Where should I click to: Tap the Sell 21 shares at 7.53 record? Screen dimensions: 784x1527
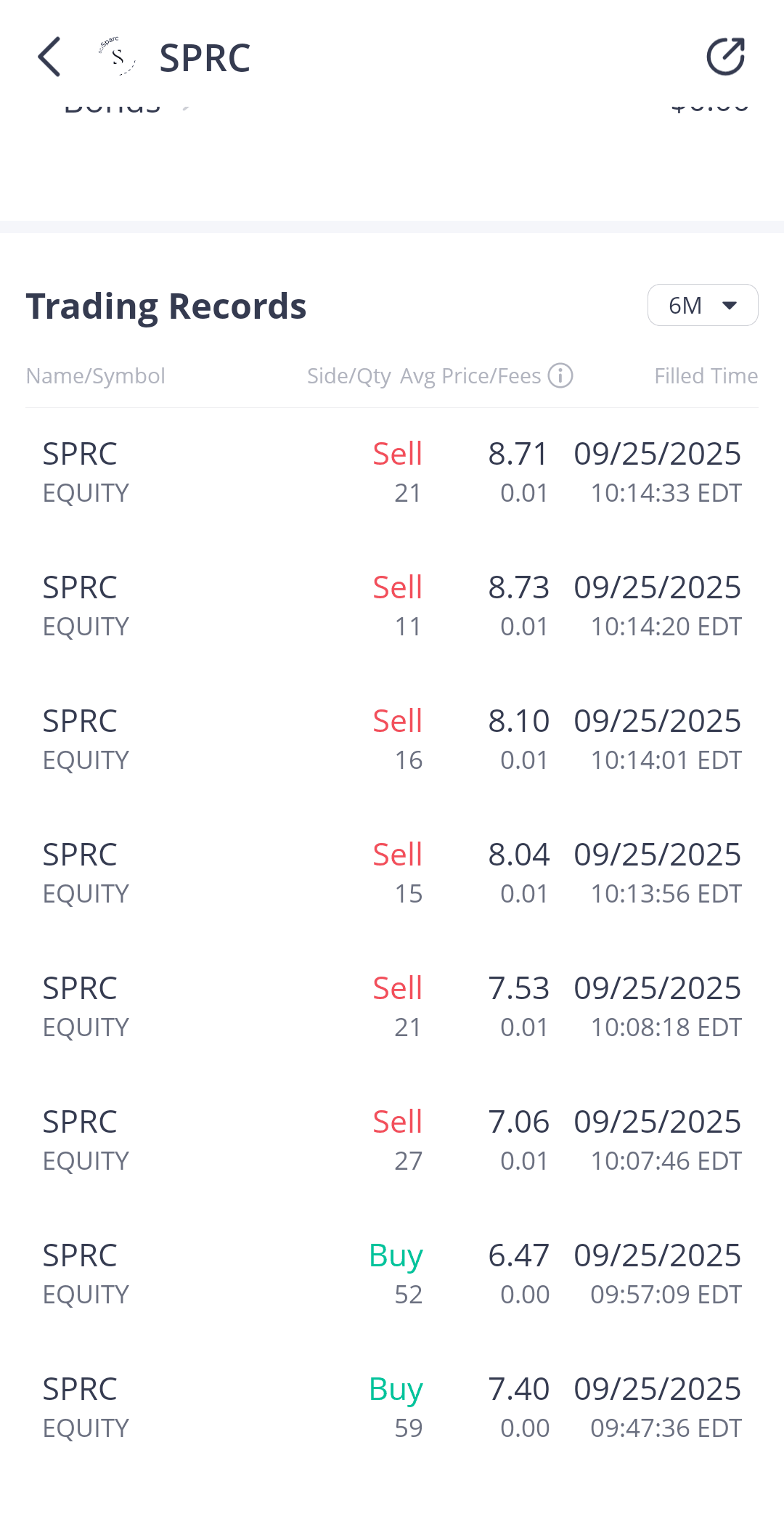(392, 1006)
